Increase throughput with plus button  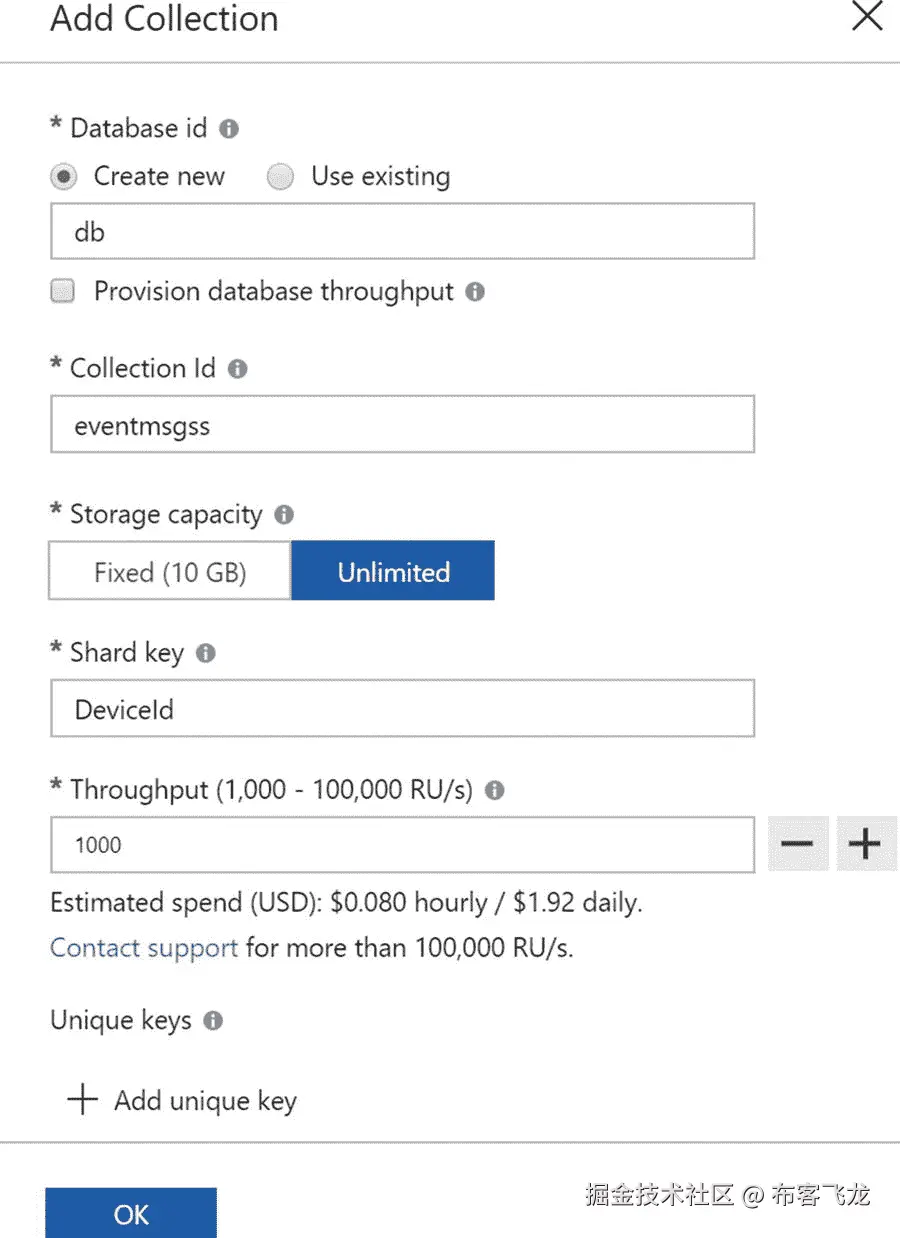click(x=865, y=844)
